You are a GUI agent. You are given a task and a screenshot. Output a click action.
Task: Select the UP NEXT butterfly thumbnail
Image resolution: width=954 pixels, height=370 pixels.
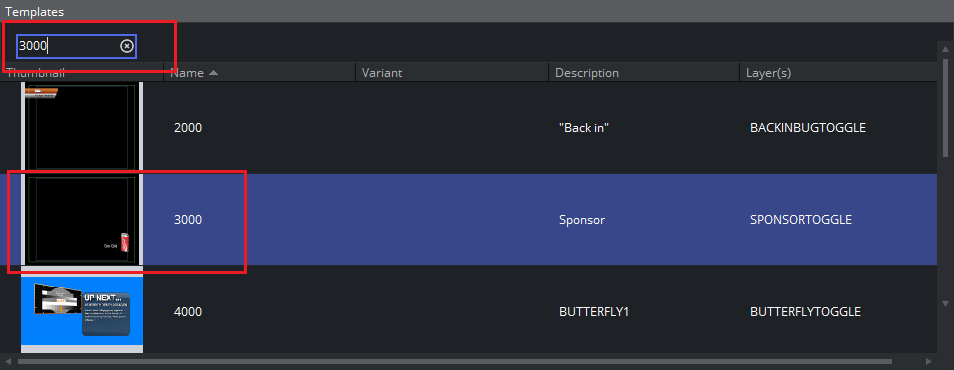point(82,311)
